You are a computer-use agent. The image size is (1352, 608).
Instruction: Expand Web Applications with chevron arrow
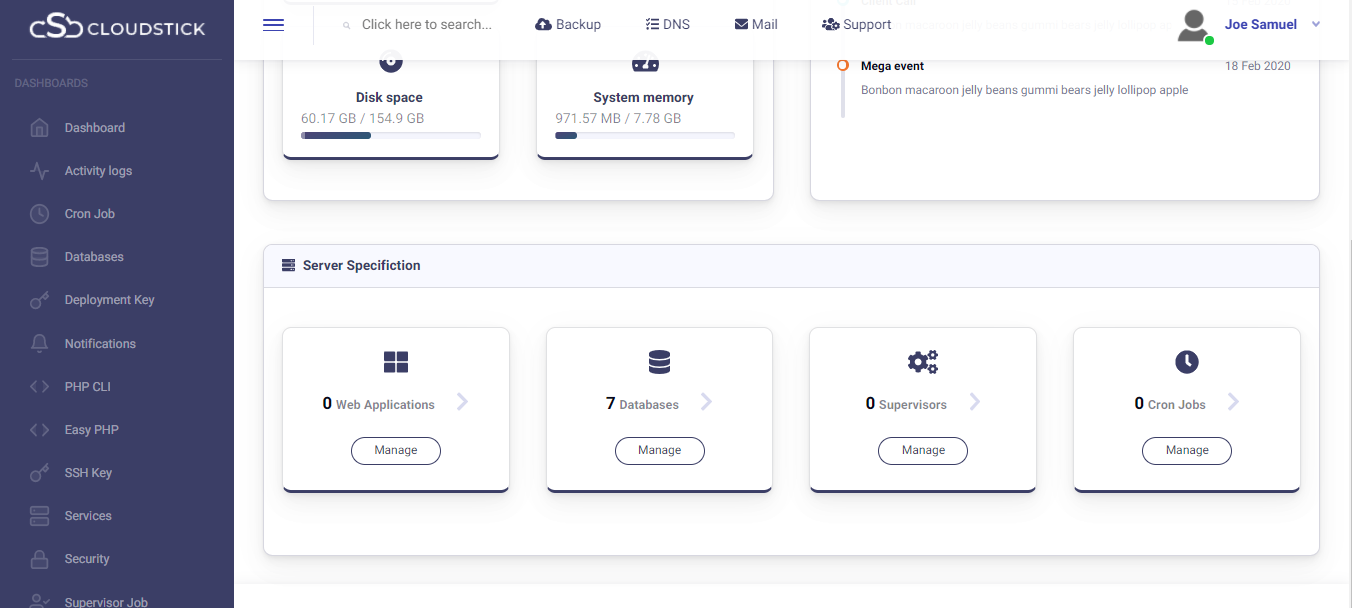tap(462, 402)
